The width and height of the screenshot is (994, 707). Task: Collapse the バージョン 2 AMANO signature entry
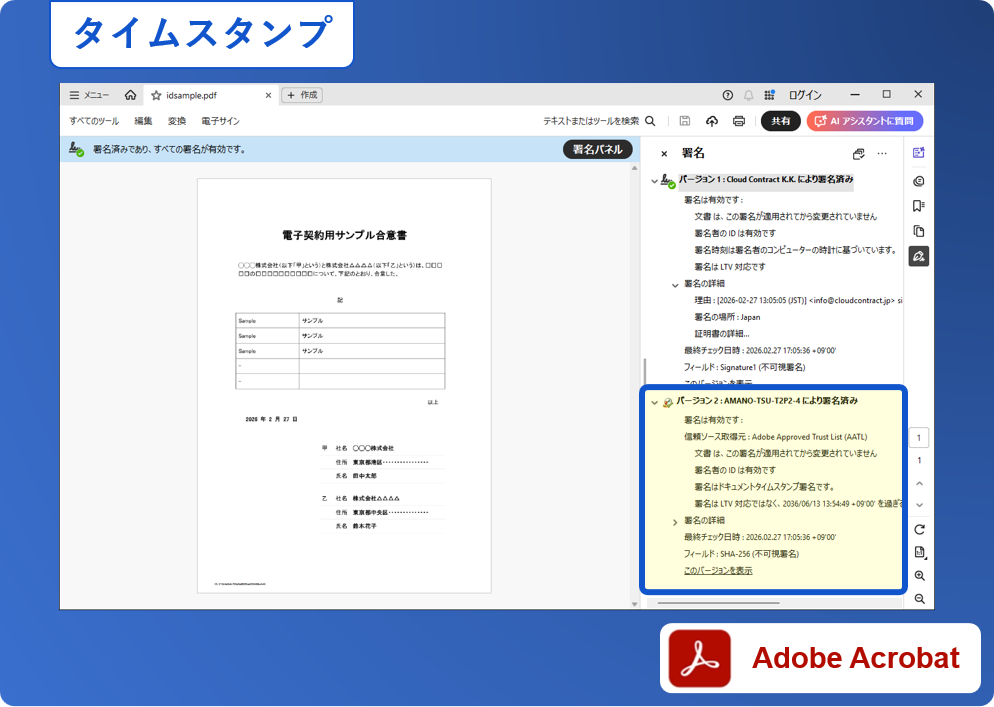tap(655, 402)
